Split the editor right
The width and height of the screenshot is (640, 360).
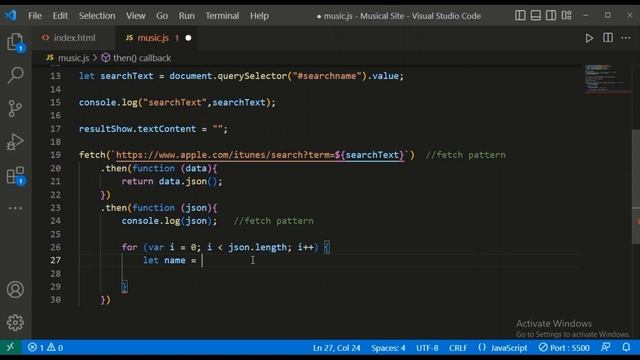coord(608,38)
